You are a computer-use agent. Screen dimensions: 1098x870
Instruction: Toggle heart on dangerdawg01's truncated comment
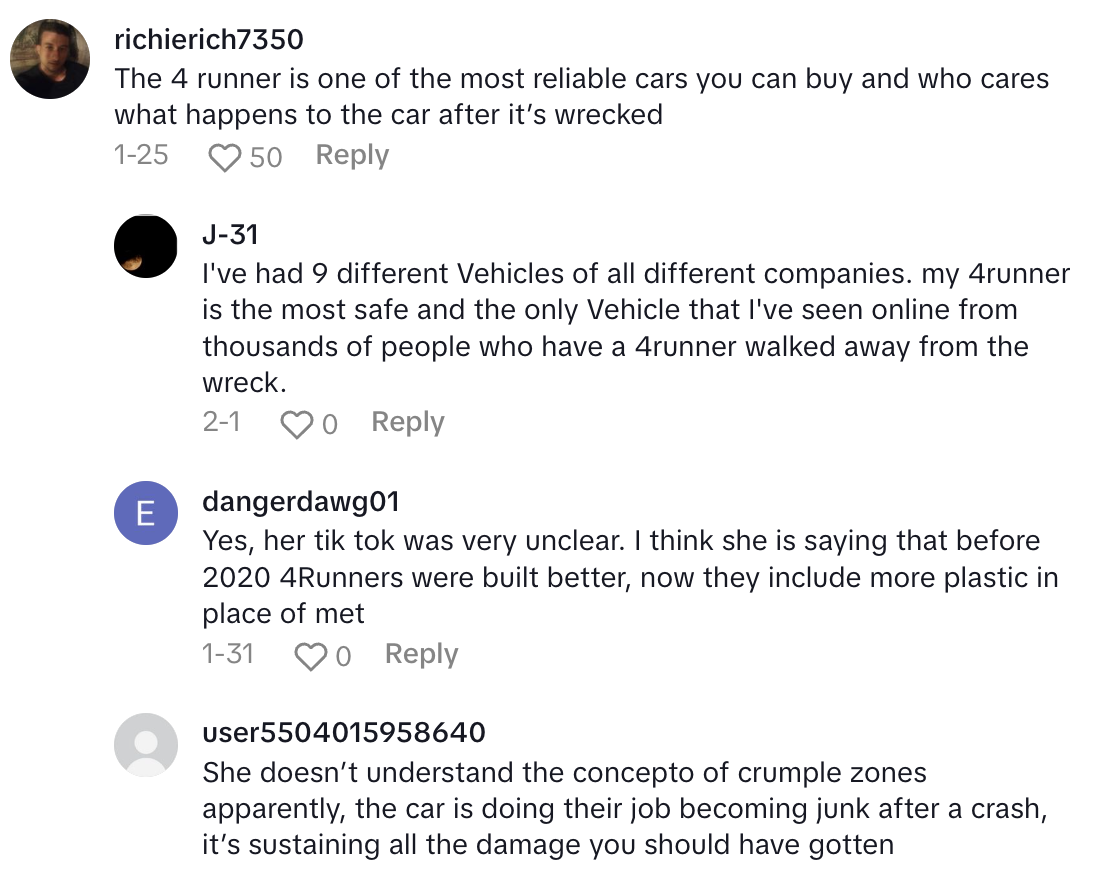[312, 655]
